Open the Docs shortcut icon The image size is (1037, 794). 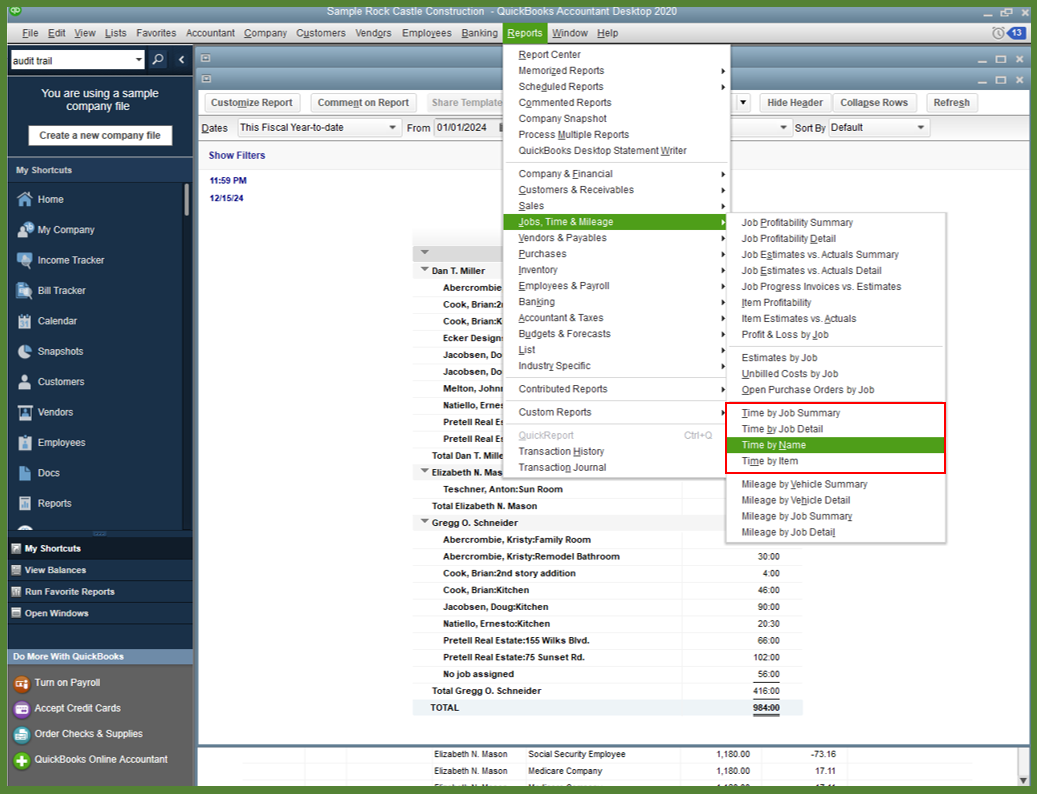click(24, 473)
